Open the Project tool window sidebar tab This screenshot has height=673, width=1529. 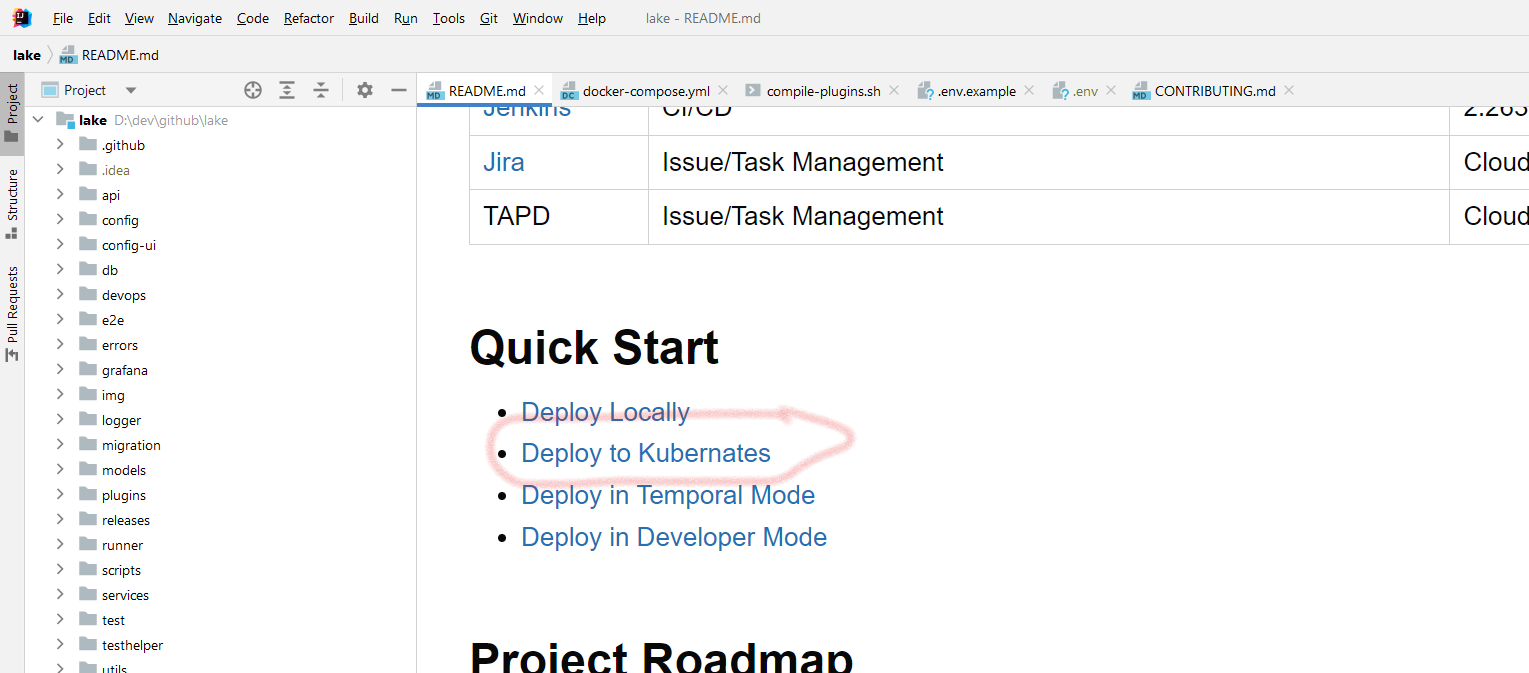(12, 113)
